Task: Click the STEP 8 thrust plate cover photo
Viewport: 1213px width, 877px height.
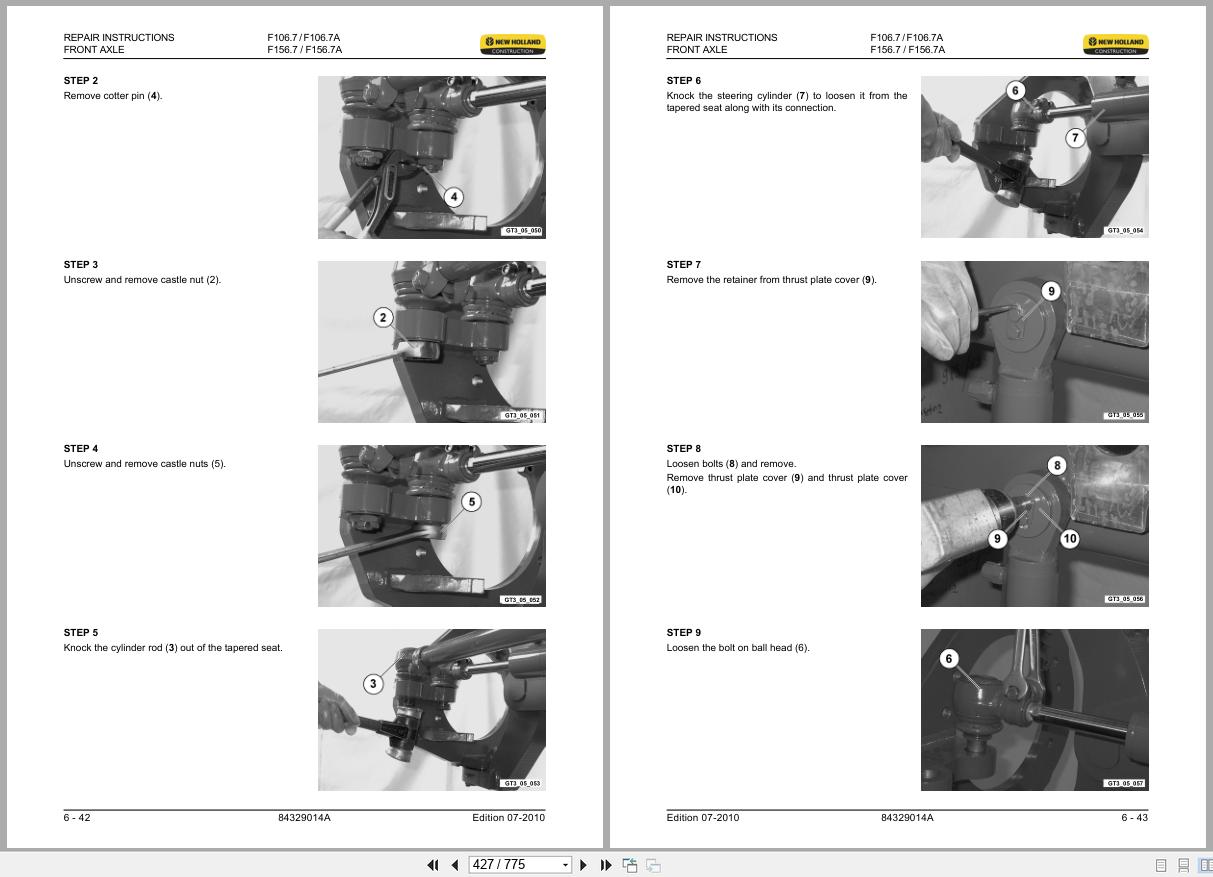Action: [x=1035, y=525]
